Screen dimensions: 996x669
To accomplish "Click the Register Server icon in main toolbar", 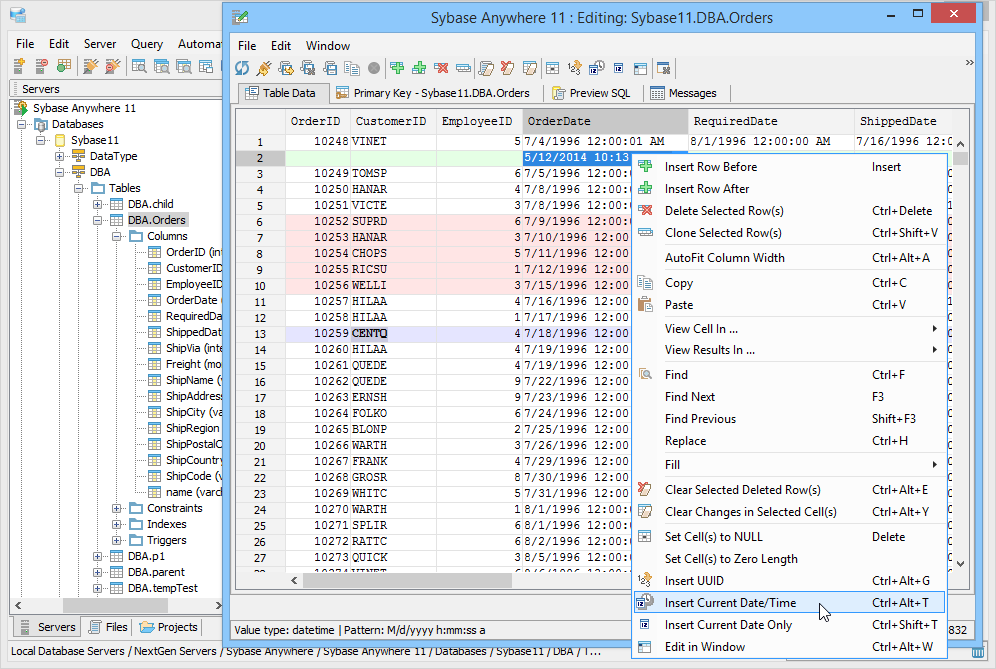I will 19,65.
